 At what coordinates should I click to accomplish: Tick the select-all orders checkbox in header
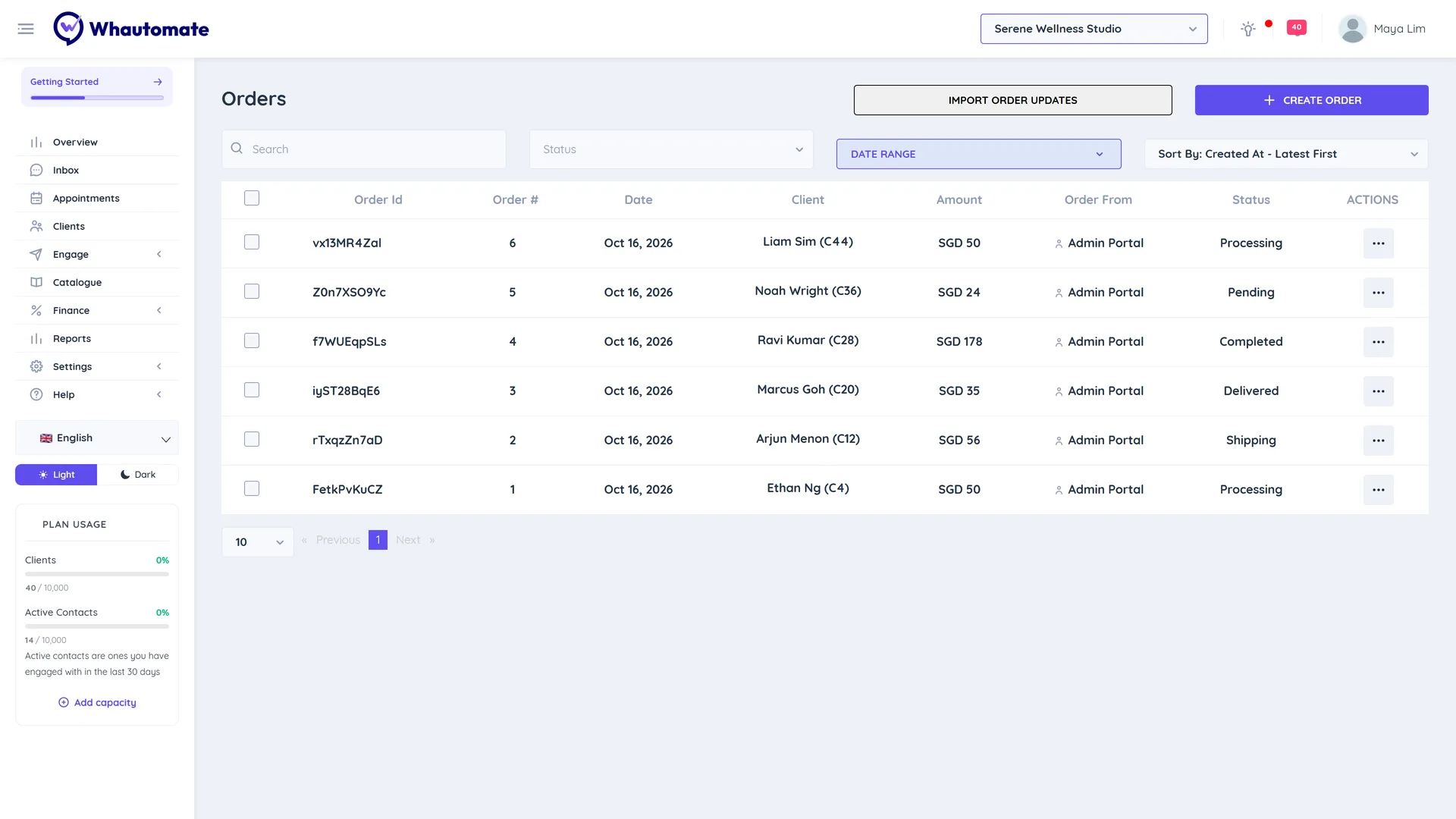click(x=252, y=198)
